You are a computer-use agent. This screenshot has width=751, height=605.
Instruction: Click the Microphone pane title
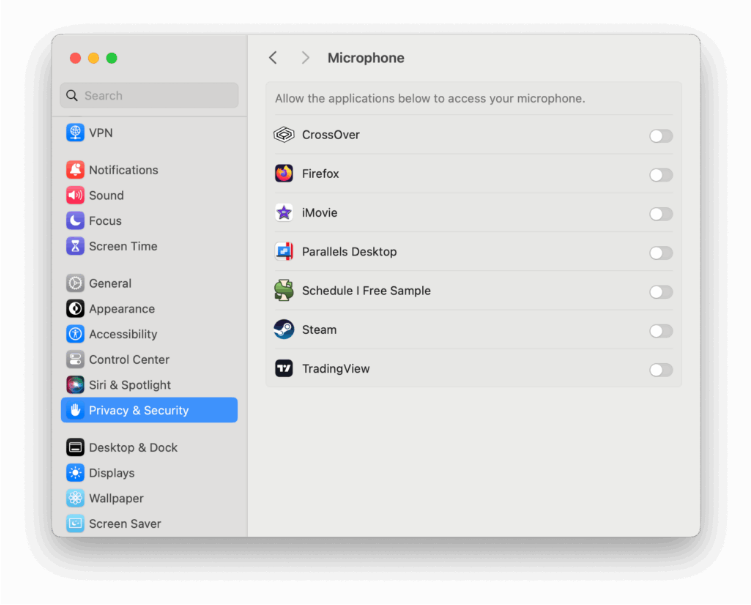366,58
